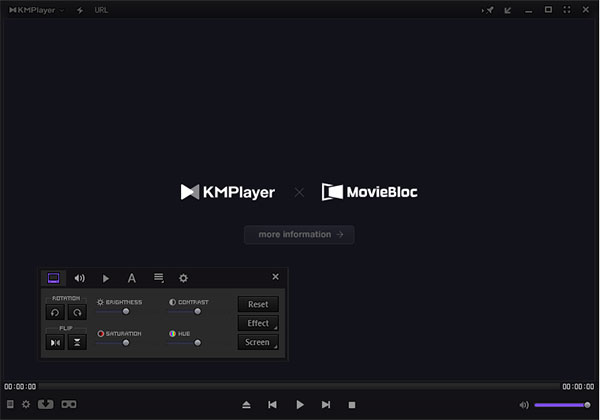Open the KMPlayer main menu dropdown
The height and width of the screenshot is (420, 600).
pos(36,10)
